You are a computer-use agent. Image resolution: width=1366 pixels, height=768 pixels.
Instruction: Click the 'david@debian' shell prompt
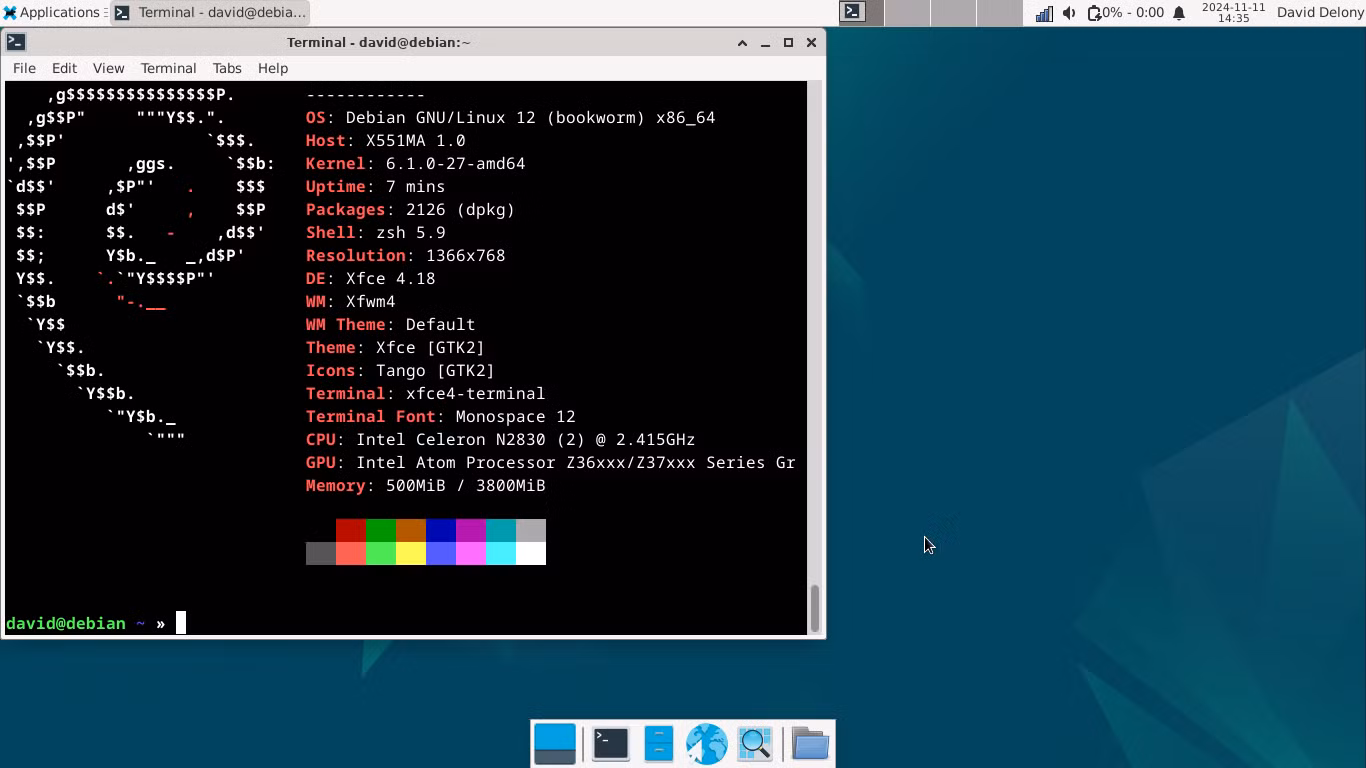tap(66, 623)
